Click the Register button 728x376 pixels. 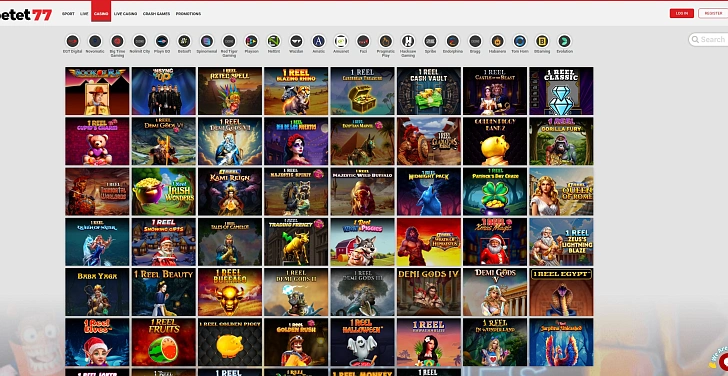point(713,13)
